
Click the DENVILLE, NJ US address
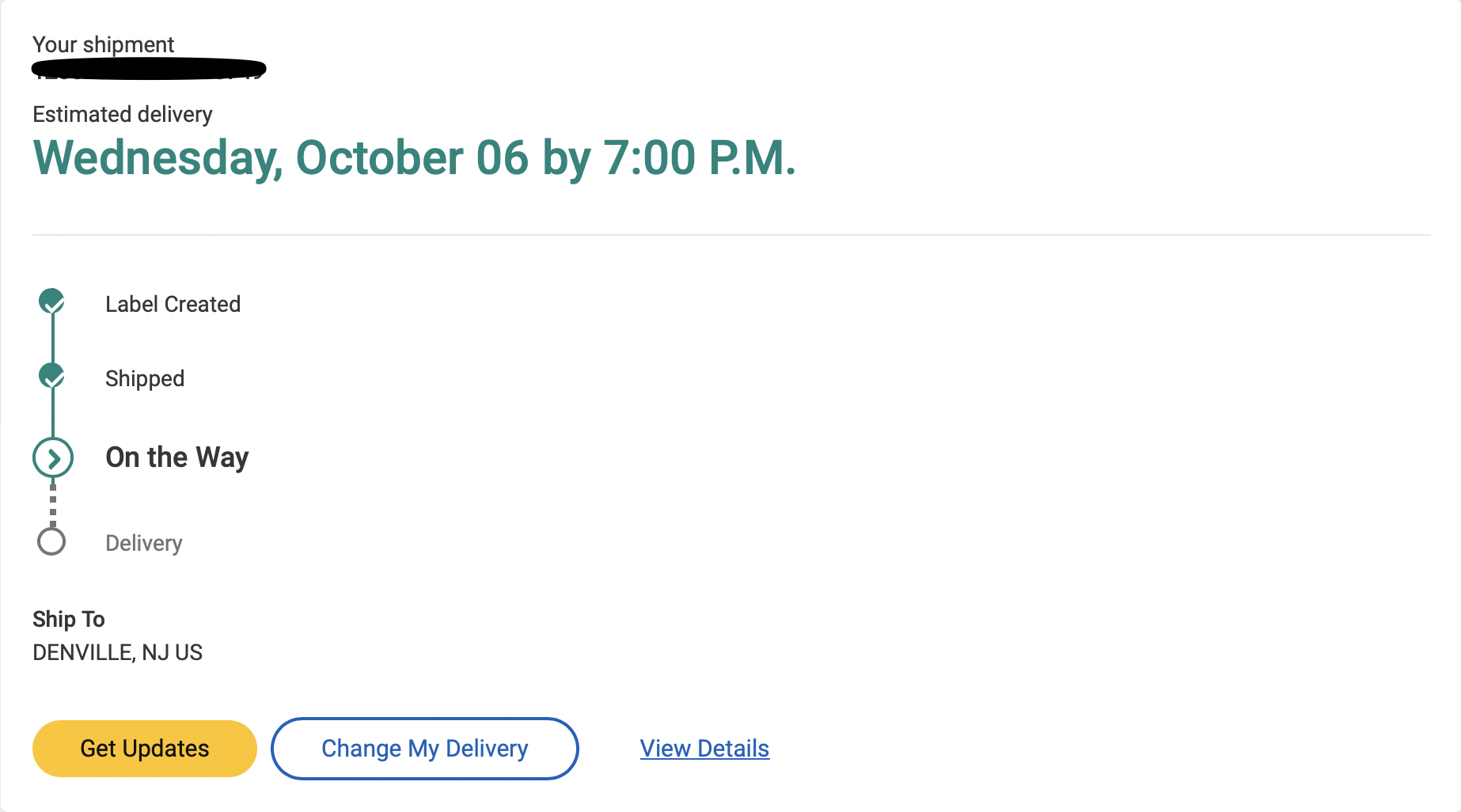[117, 653]
